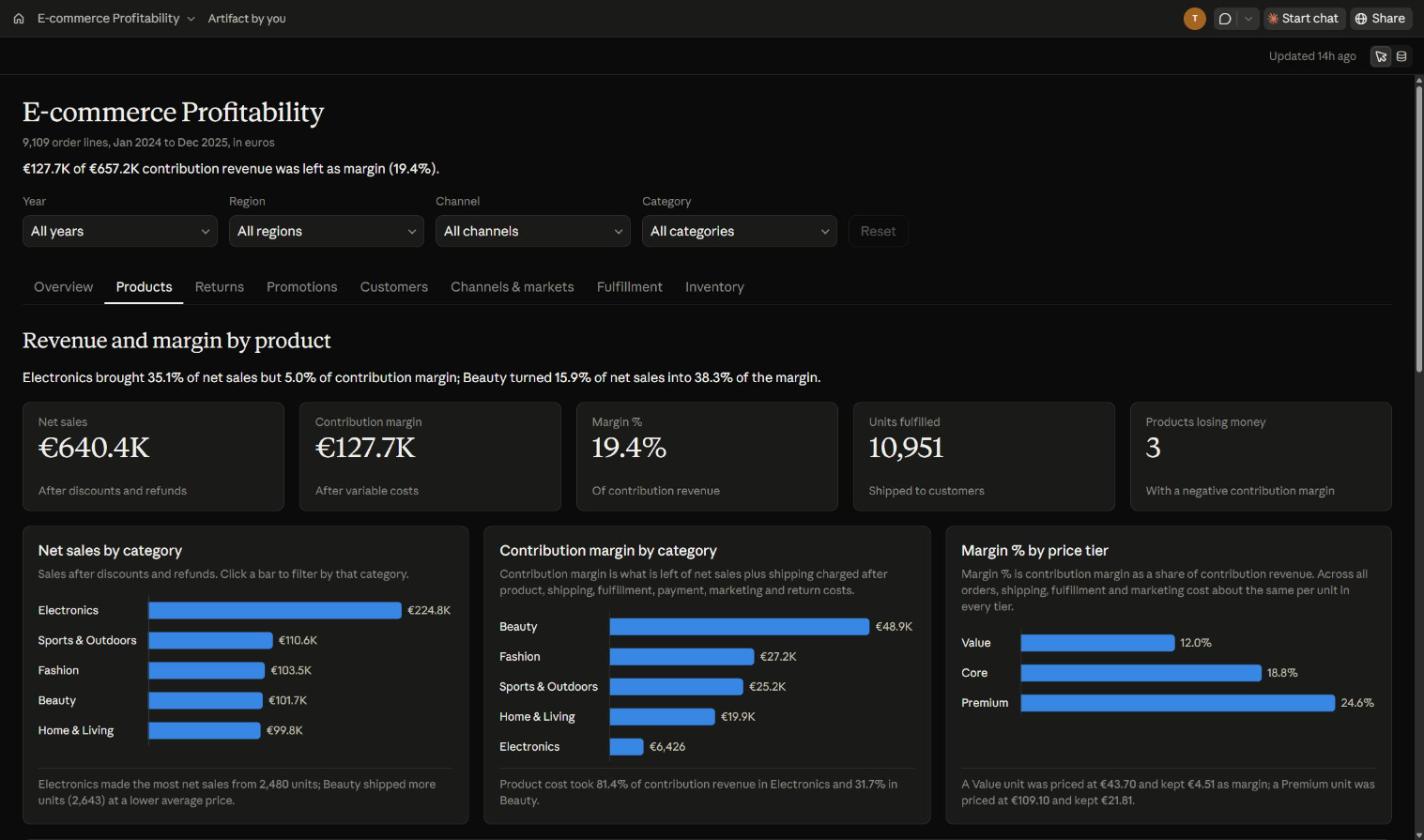The height and width of the screenshot is (840, 1424).
Task: Open the database view icon
Action: point(1402,56)
